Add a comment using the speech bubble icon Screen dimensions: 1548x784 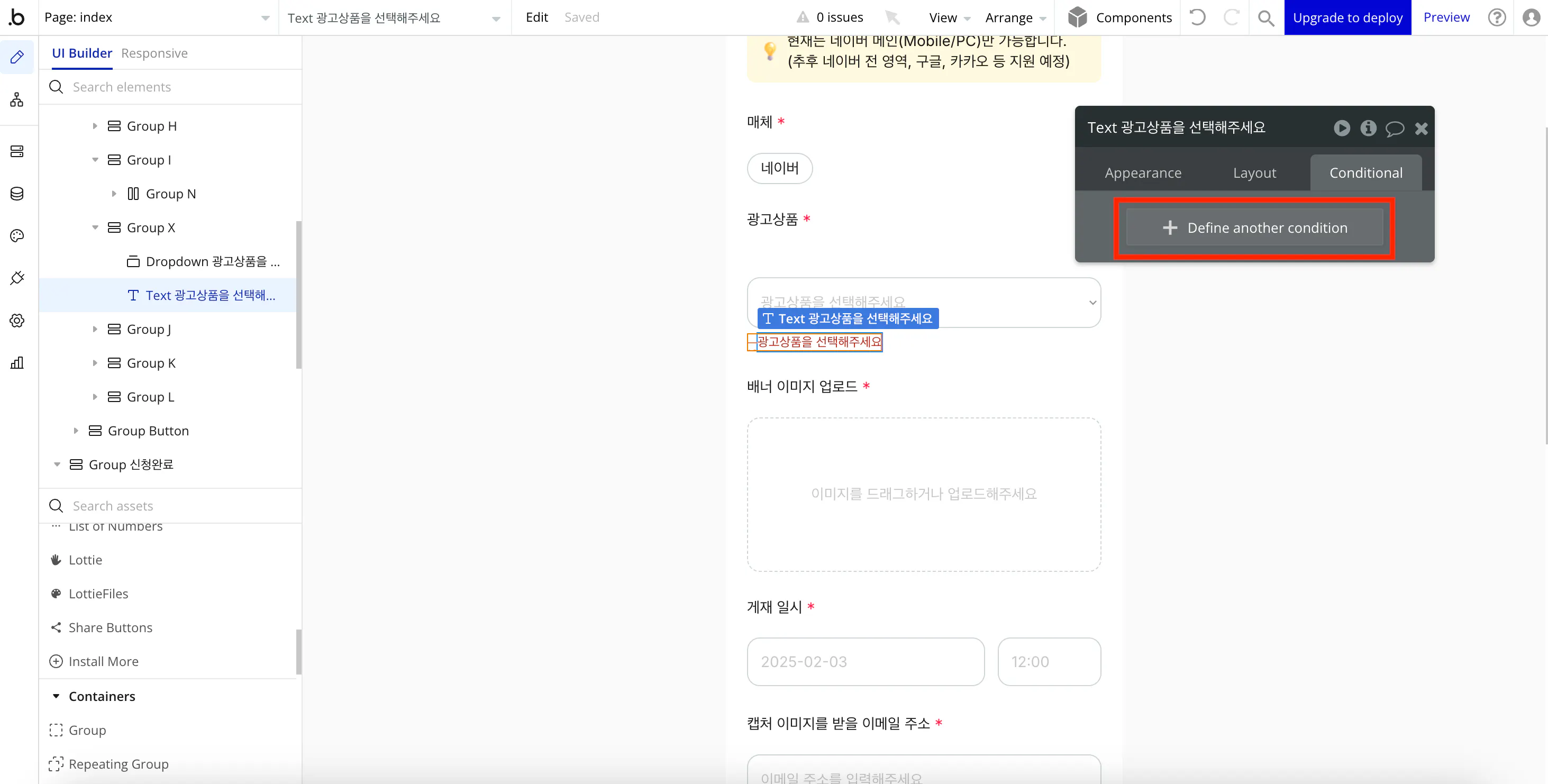pos(1395,128)
